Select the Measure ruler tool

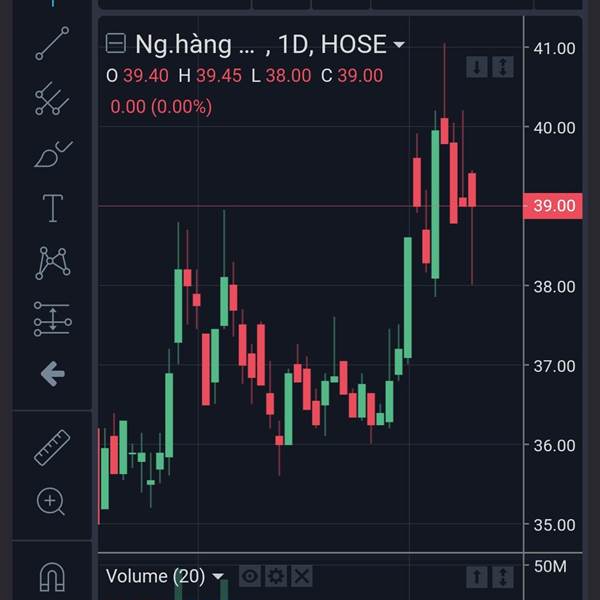click(52, 447)
